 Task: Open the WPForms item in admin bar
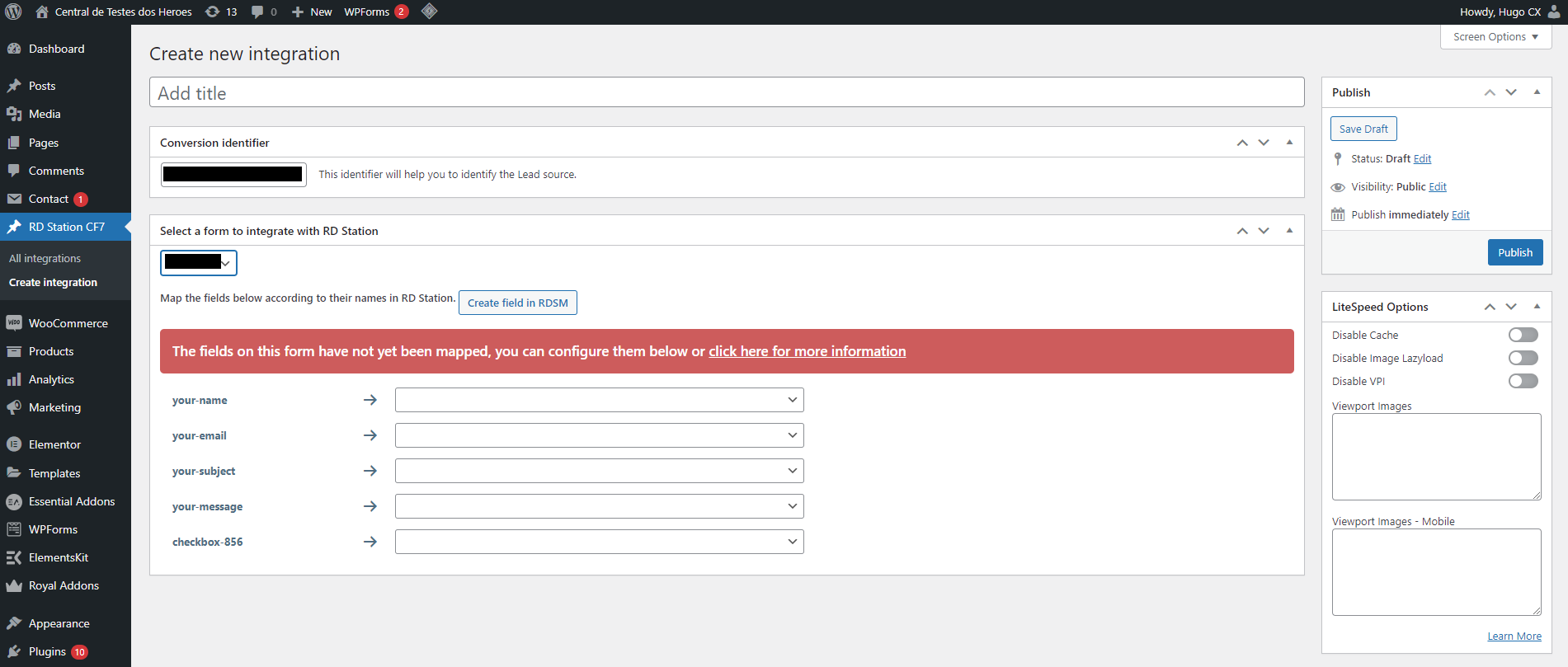click(x=376, y=12)
